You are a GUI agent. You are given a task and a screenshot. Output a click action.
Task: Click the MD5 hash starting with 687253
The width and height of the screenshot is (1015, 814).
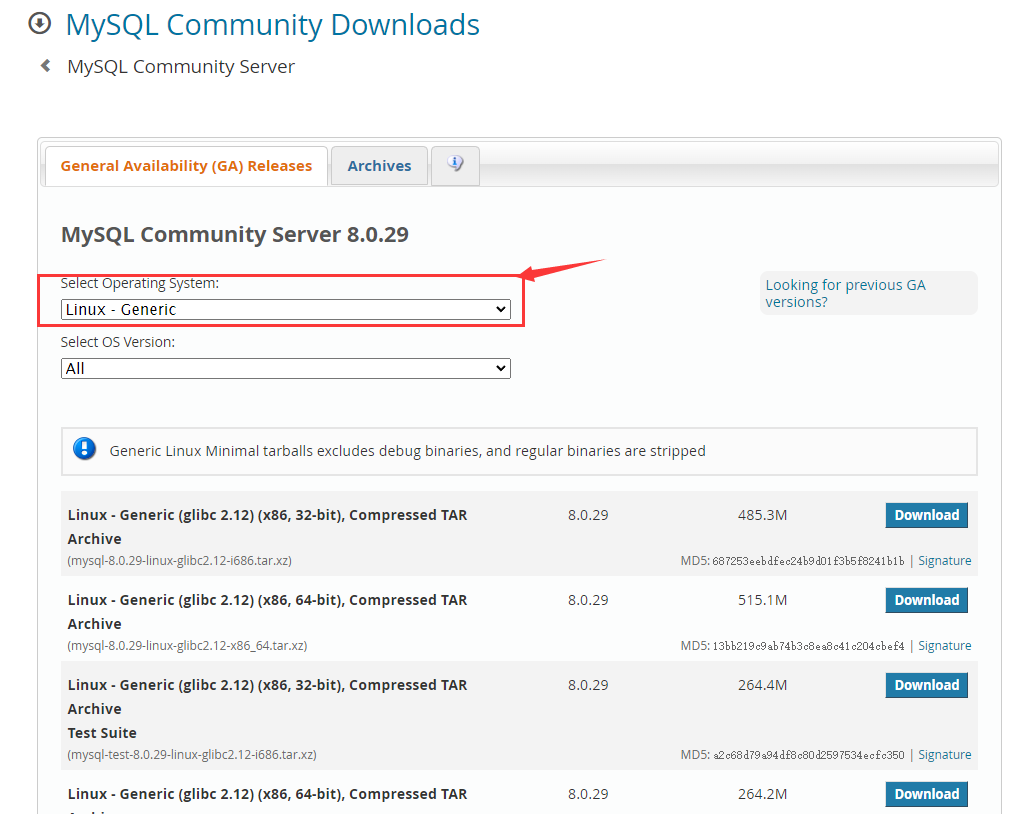pos(809,561)
